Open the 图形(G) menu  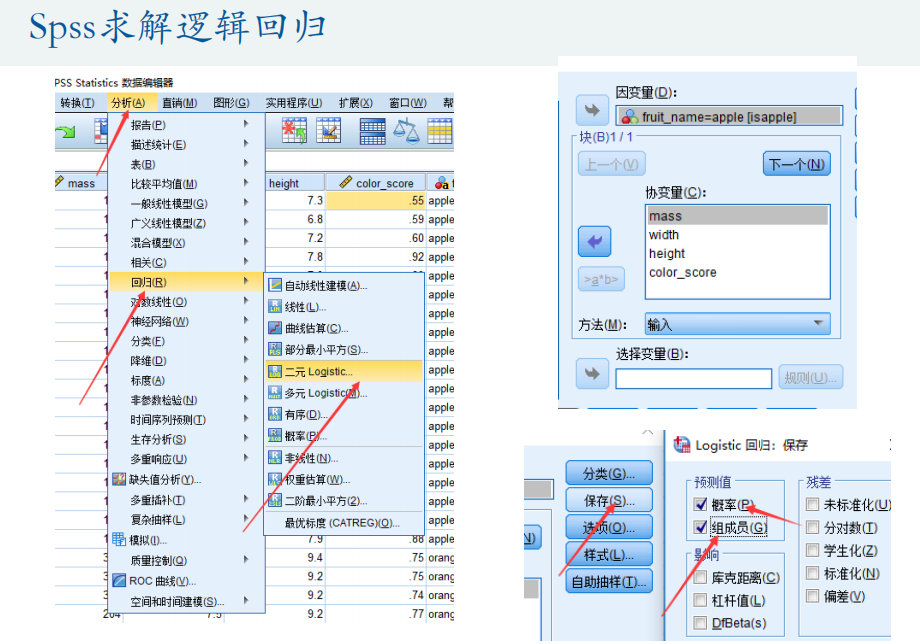pos(231,103)
